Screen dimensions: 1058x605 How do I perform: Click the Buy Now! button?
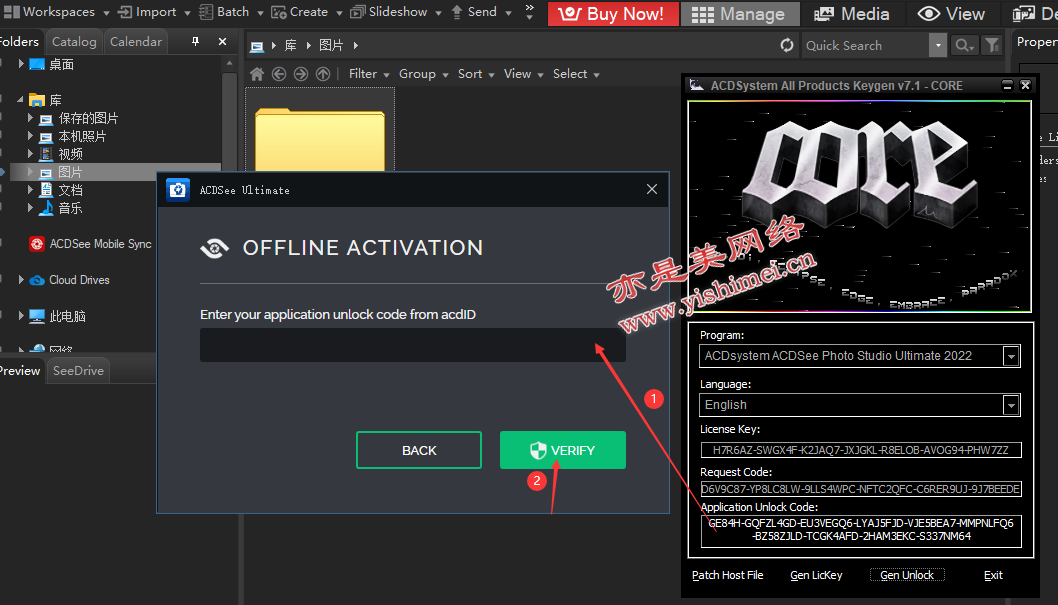pyautogui.click(x=613, y=13)
